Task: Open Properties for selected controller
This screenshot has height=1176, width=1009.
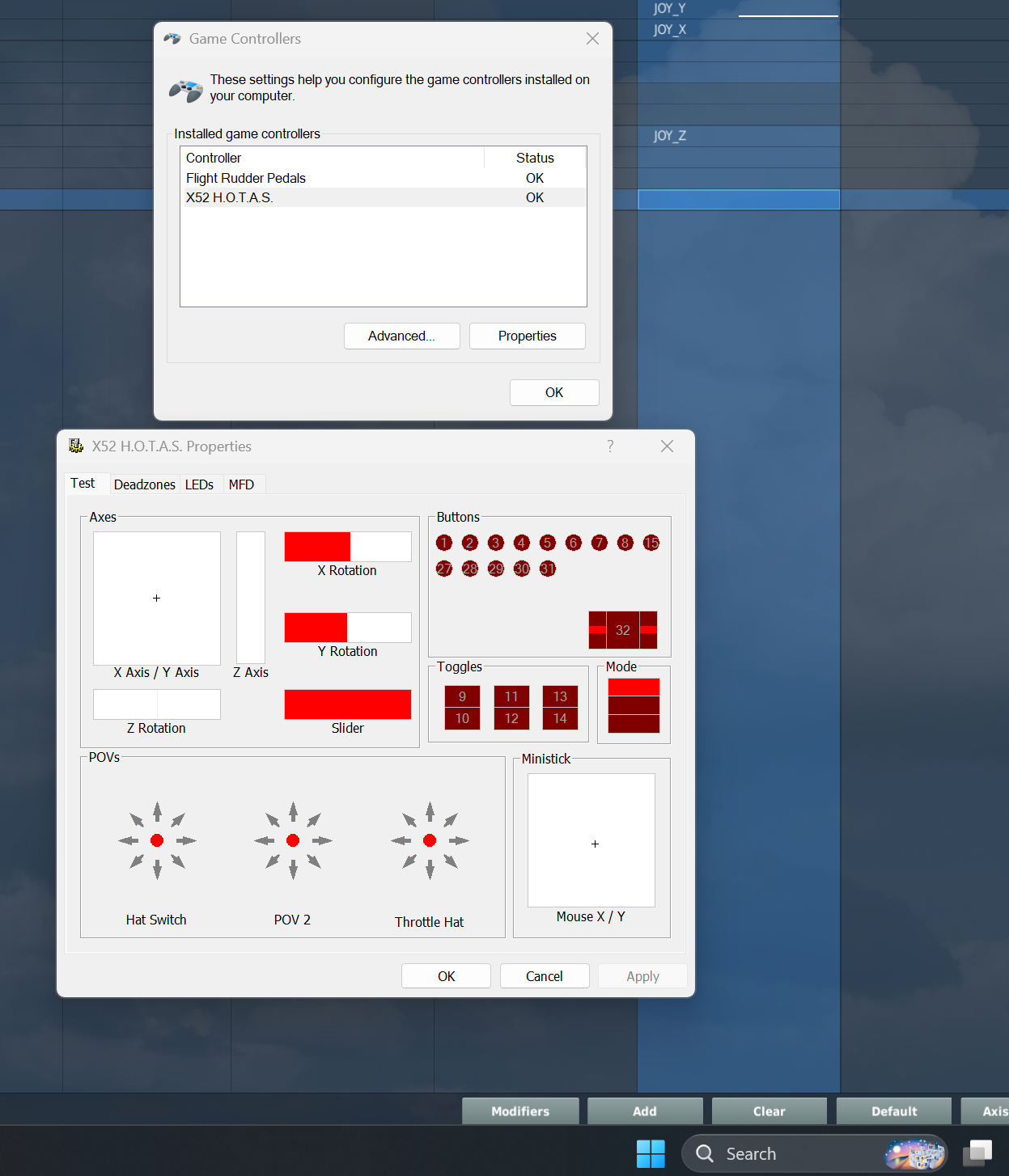Action: tap(528, 336)
